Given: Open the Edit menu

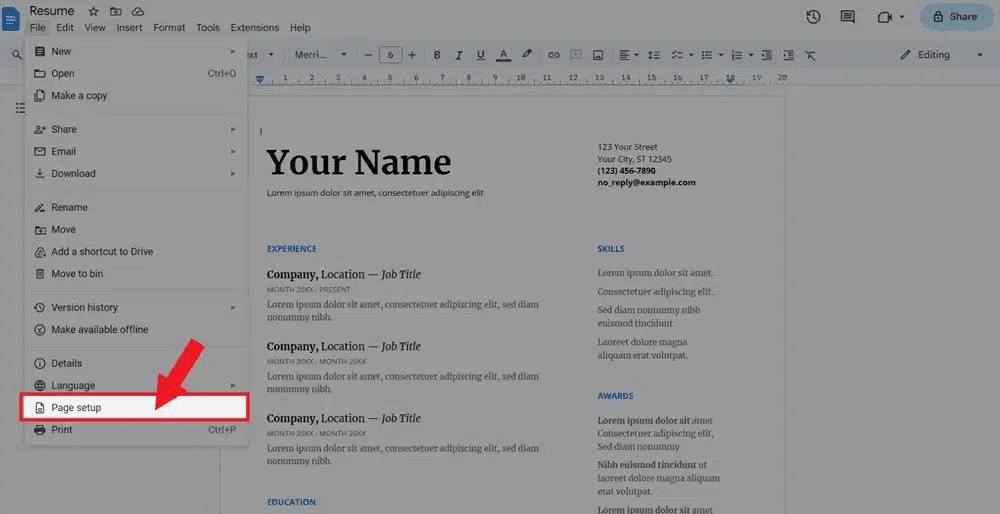Looking at the screenshot, I should click(65, 27).
